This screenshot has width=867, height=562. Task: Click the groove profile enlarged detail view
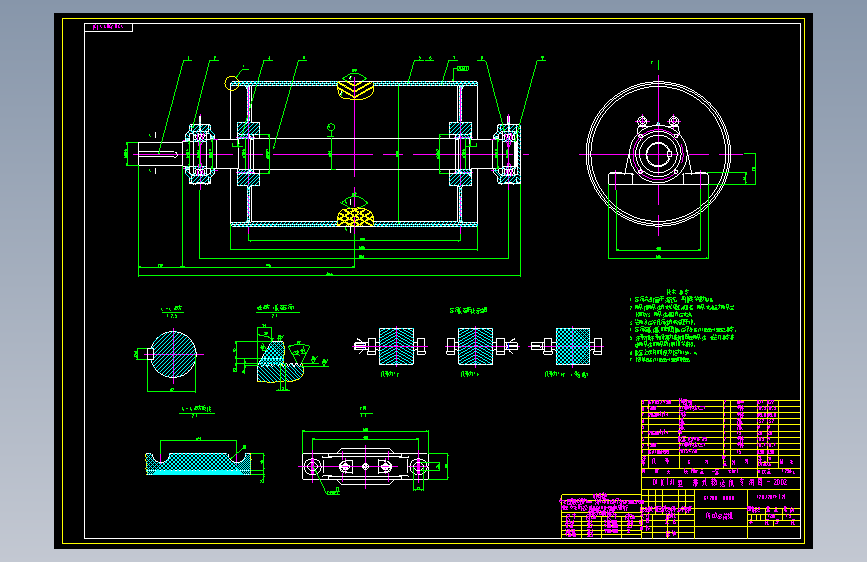[279, 360]
